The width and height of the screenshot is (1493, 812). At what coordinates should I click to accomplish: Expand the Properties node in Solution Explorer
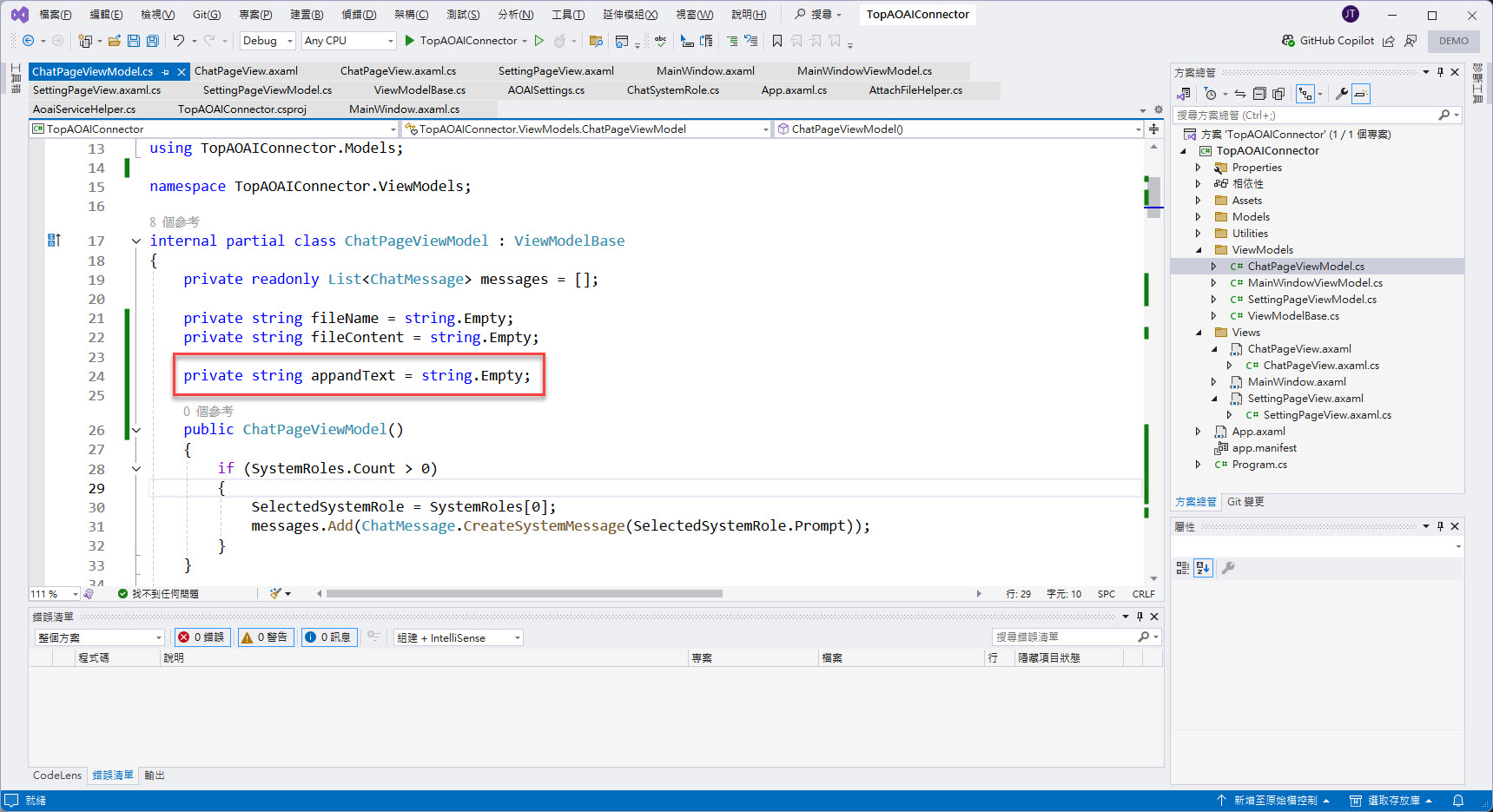pos(1198,168)
